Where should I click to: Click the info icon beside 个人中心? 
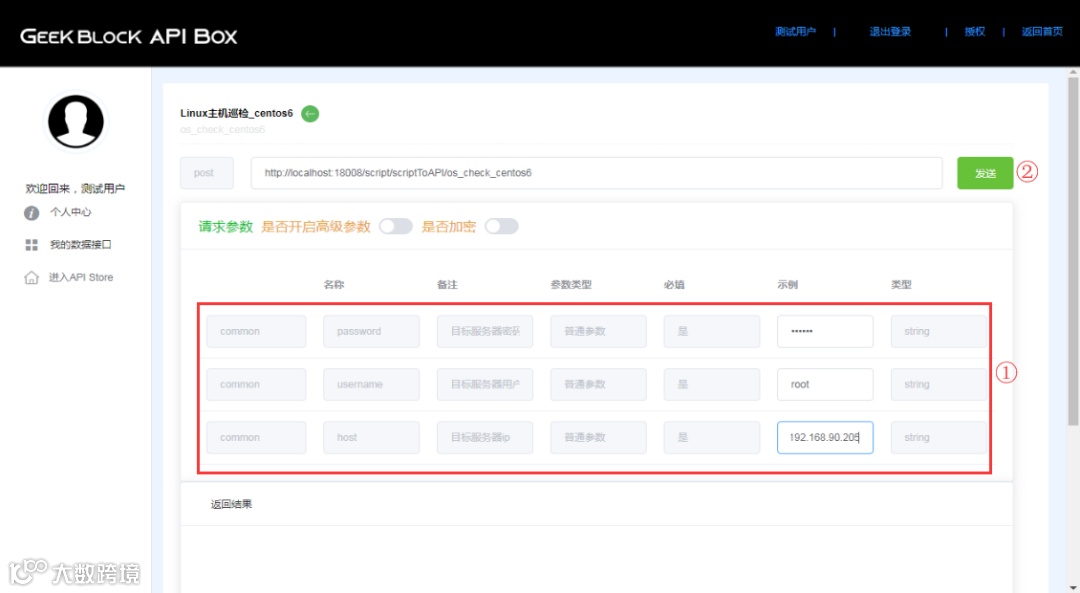pos(32,213)
